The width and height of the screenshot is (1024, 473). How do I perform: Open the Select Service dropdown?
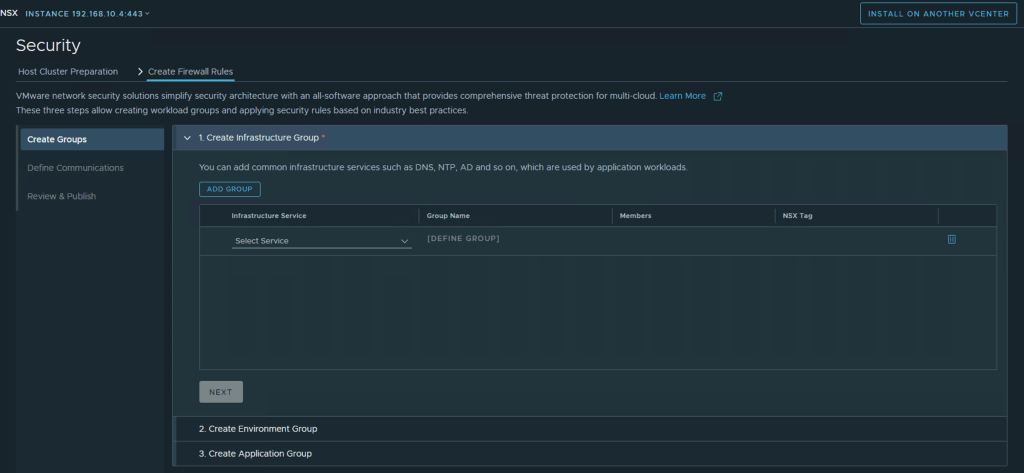pyautogui.click(x=321, y=241)
